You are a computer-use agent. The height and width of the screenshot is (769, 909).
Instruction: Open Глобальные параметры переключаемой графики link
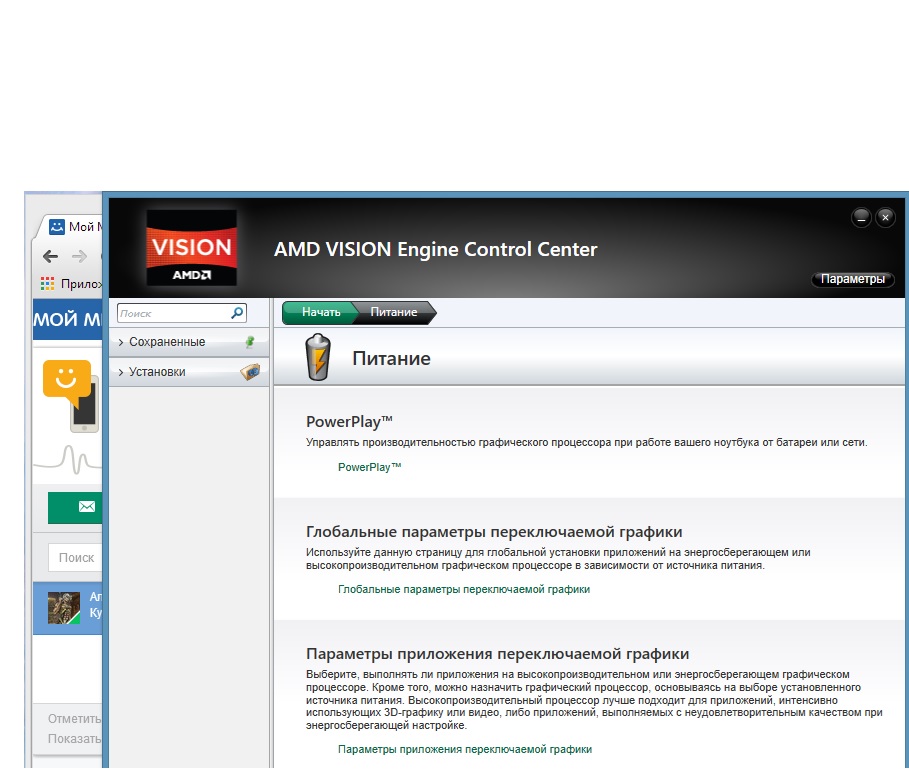point(464,589)
